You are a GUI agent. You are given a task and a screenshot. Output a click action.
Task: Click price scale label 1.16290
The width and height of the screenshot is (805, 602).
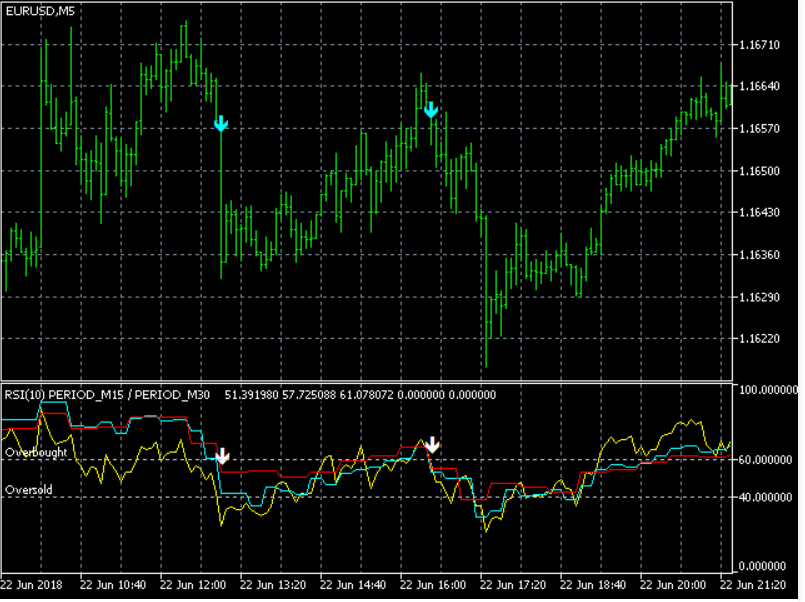coord(759,297)
